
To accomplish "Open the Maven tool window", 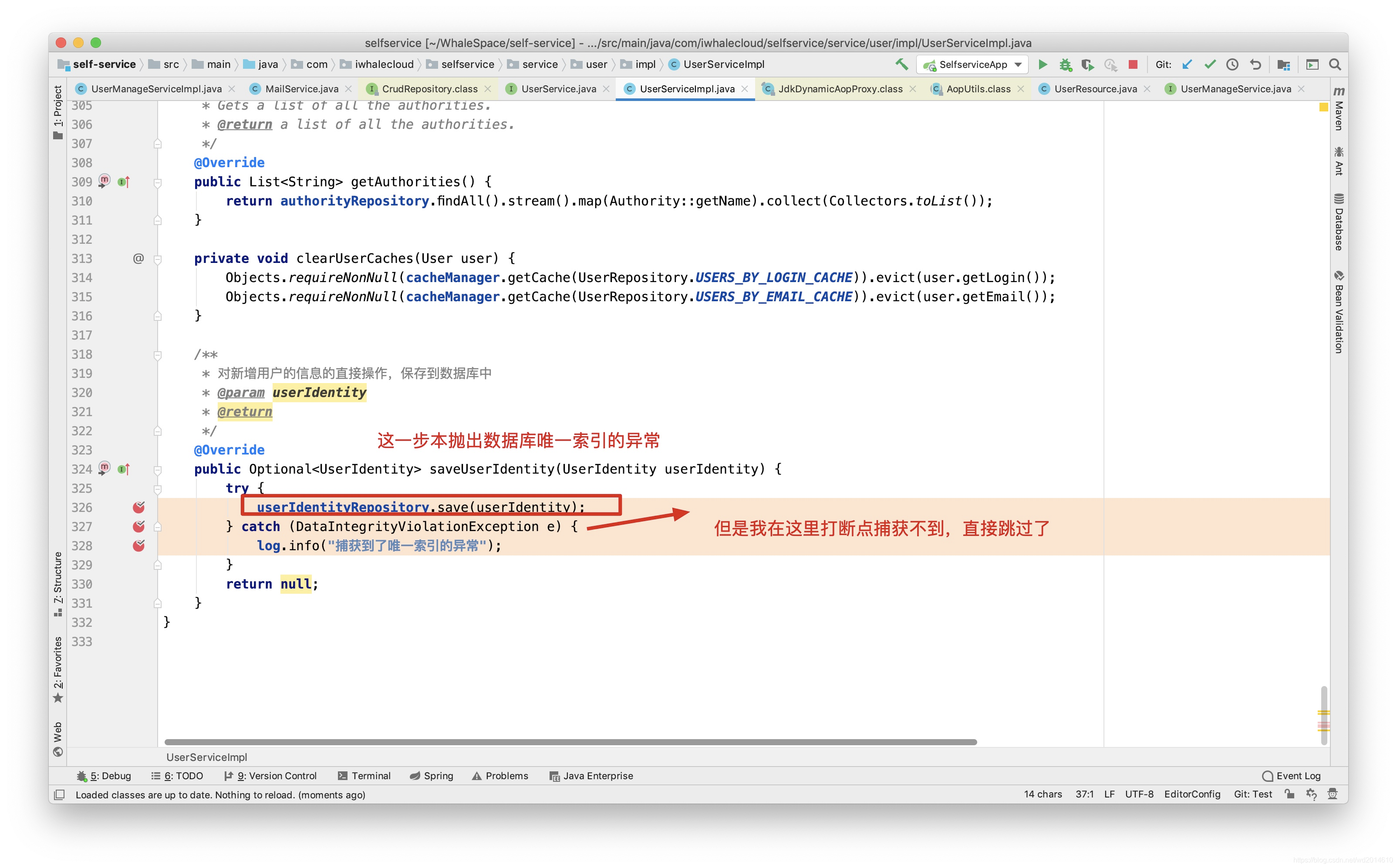I will click(x=1339, y=108).
